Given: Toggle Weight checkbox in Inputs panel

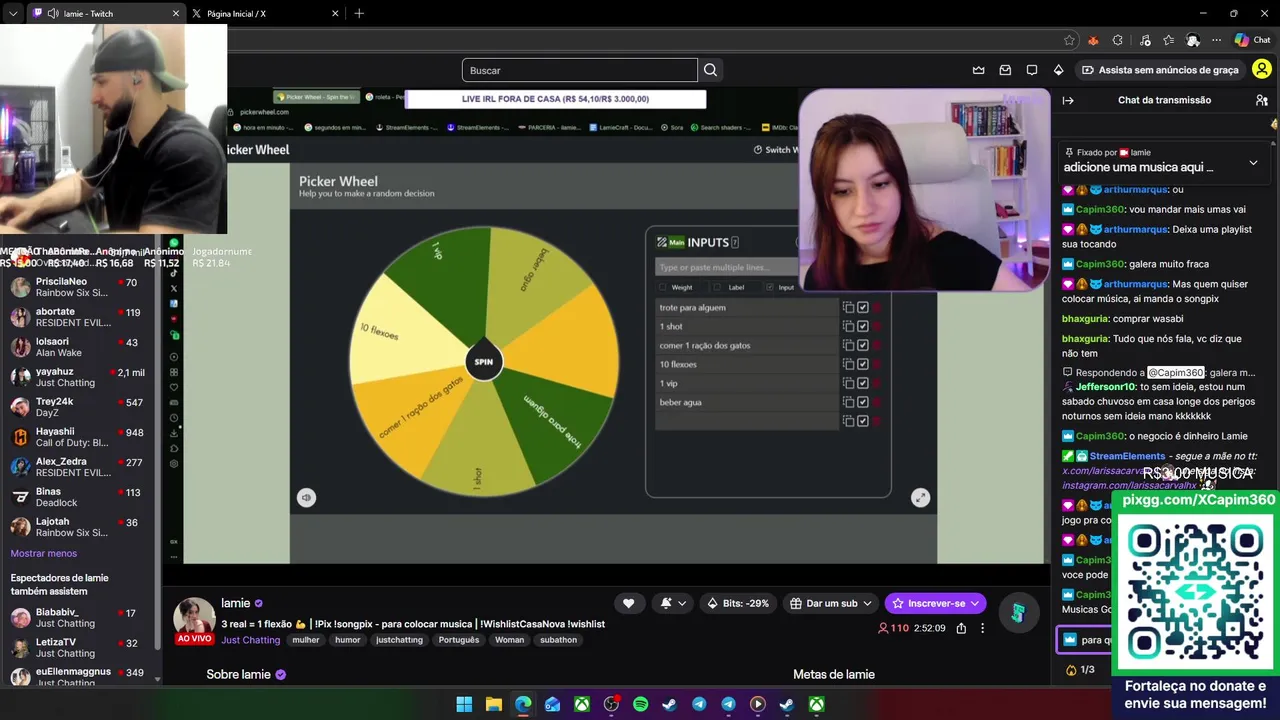Looking at the screenshot, I should tap(662, 287).
